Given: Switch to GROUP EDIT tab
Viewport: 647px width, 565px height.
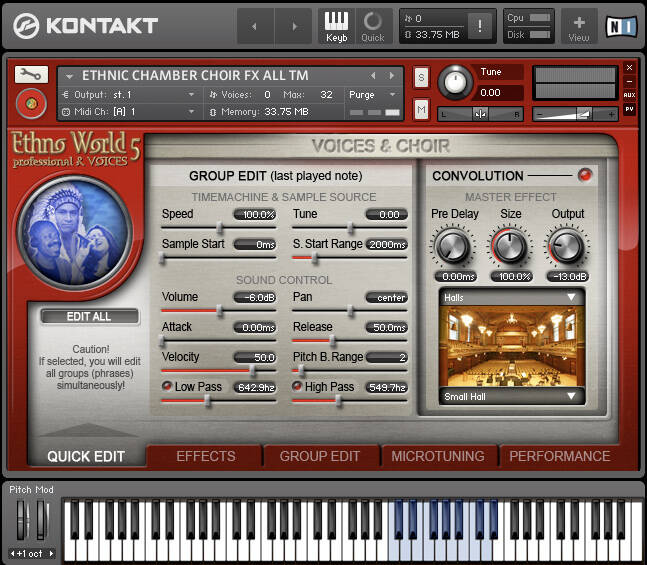Looking at the screenshot, I should (x=320, y=456).
